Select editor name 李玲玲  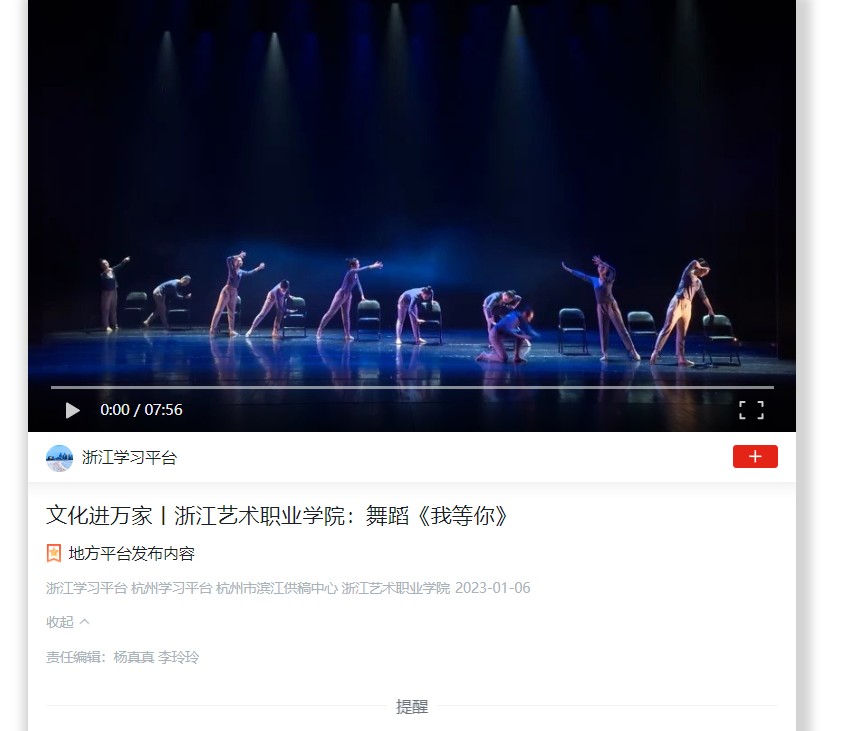[178, 657]
